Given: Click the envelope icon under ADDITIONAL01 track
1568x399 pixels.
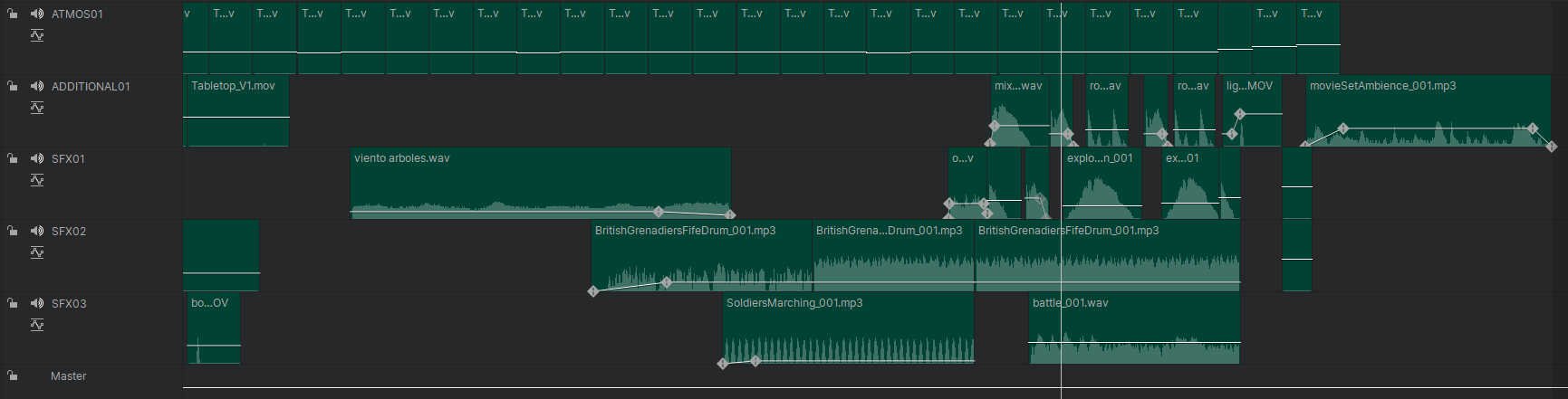Looking at the screenshot, I should point(37,108).
